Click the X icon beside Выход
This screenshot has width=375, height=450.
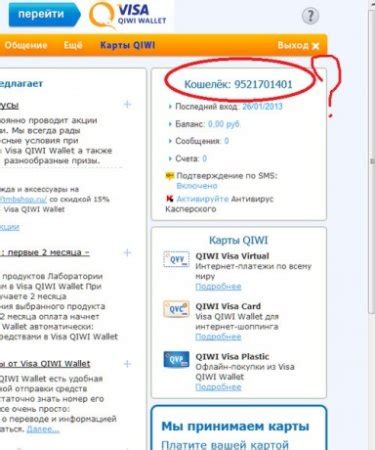tap(315, 46)
